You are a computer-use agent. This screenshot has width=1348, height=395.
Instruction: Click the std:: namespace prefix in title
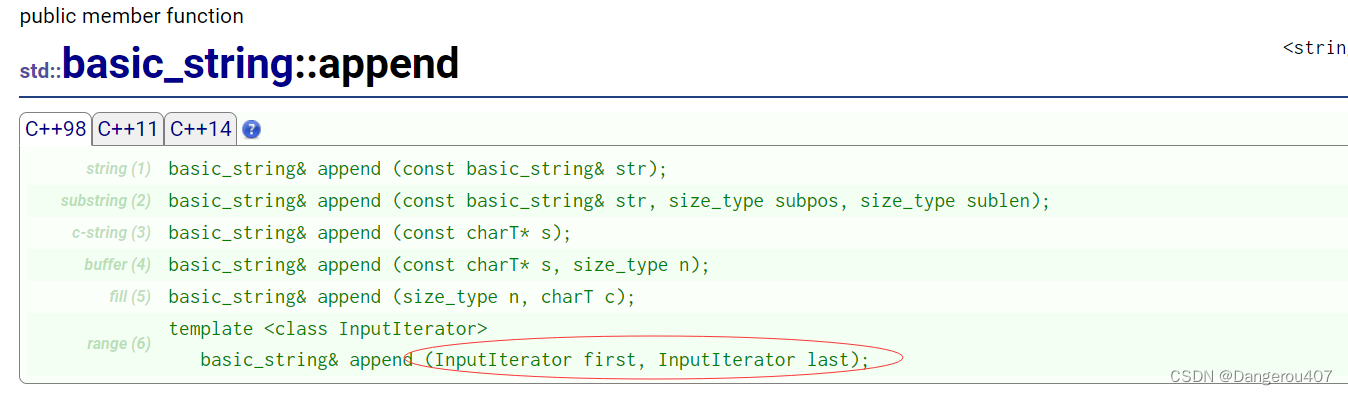[41, 71]
